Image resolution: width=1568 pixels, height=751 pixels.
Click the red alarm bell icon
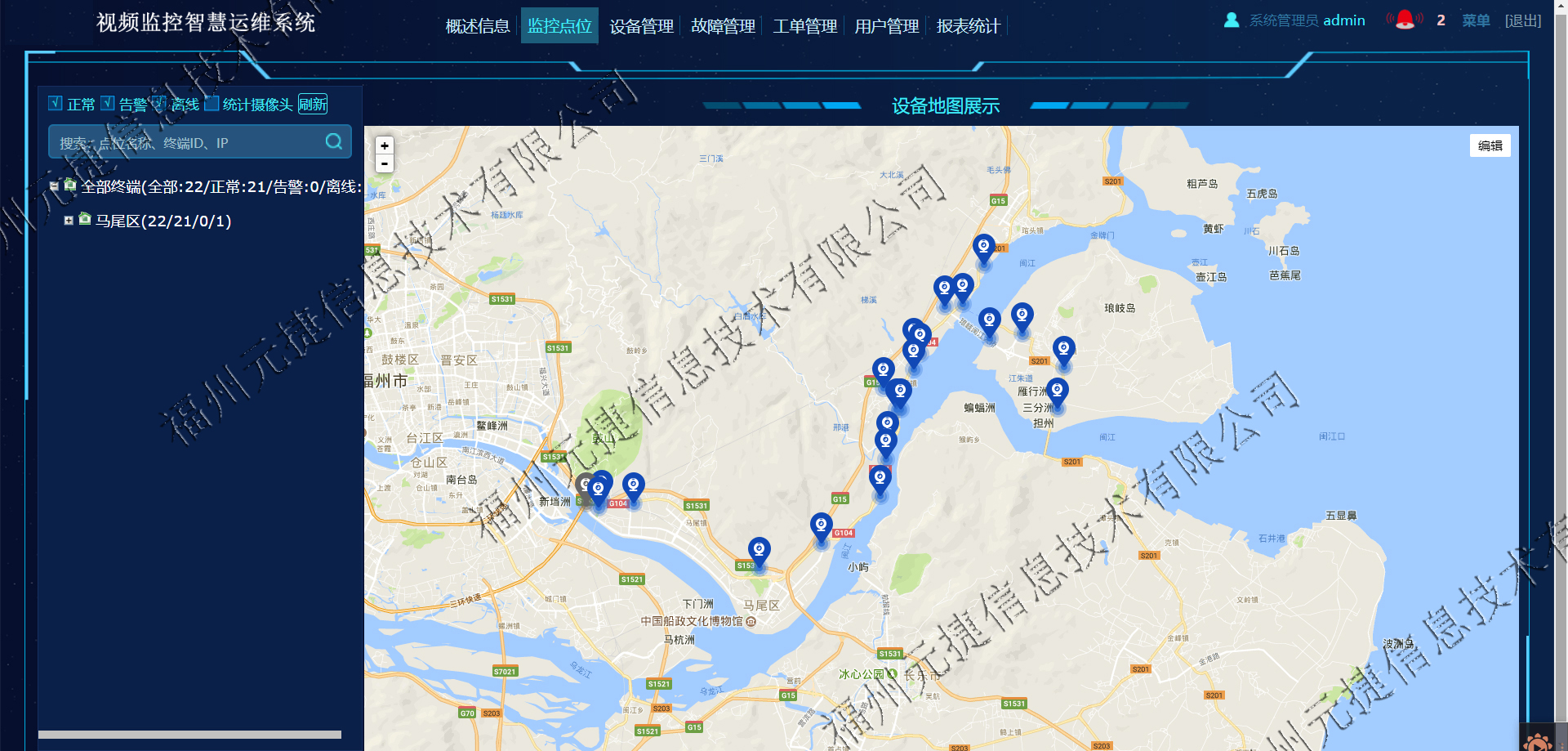[x=1405, y=19]
